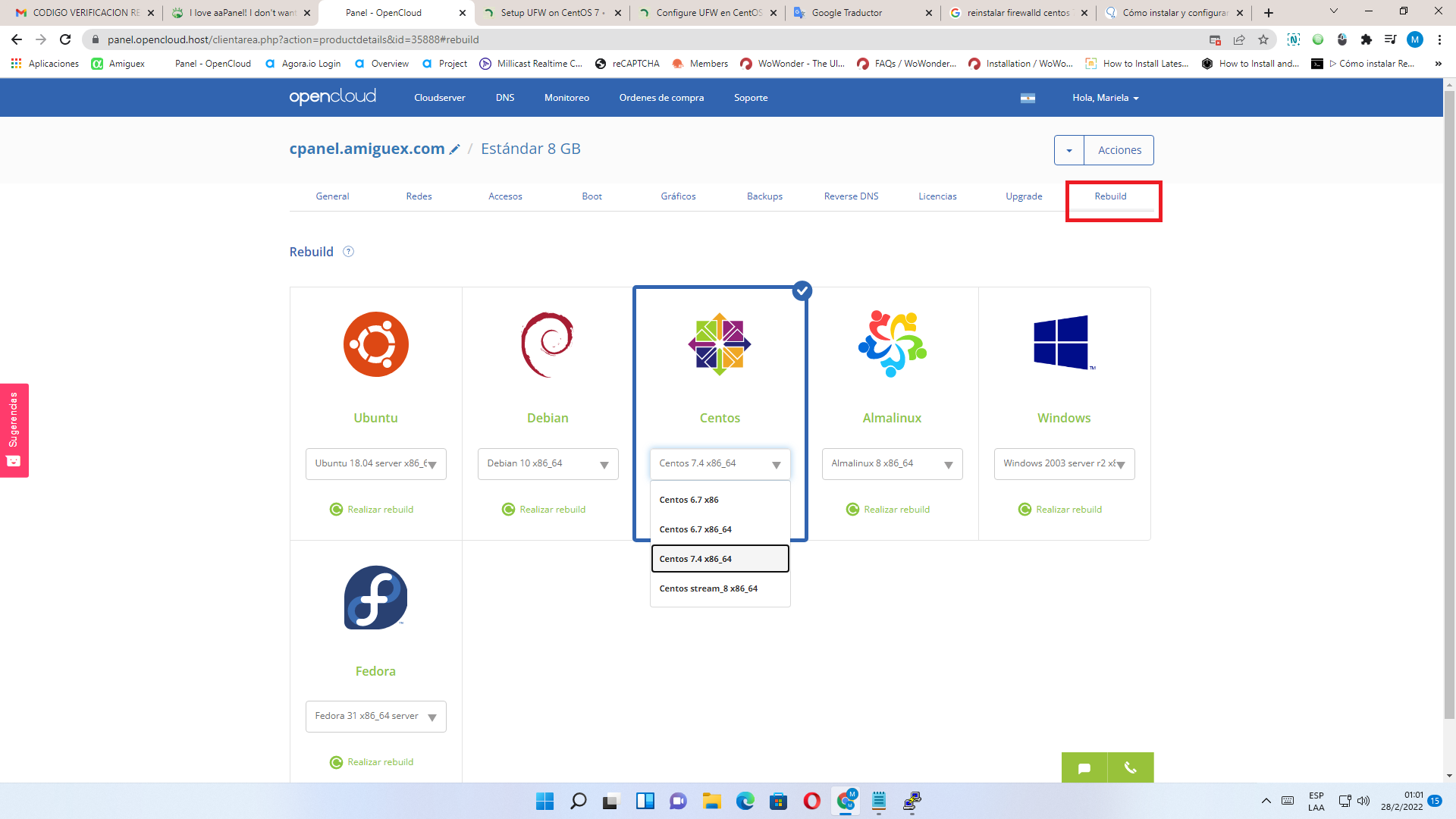The image size is (1456, 819).
Task: Choose Centos stream_8 x86_64 from the list
Action: point(708,588)
